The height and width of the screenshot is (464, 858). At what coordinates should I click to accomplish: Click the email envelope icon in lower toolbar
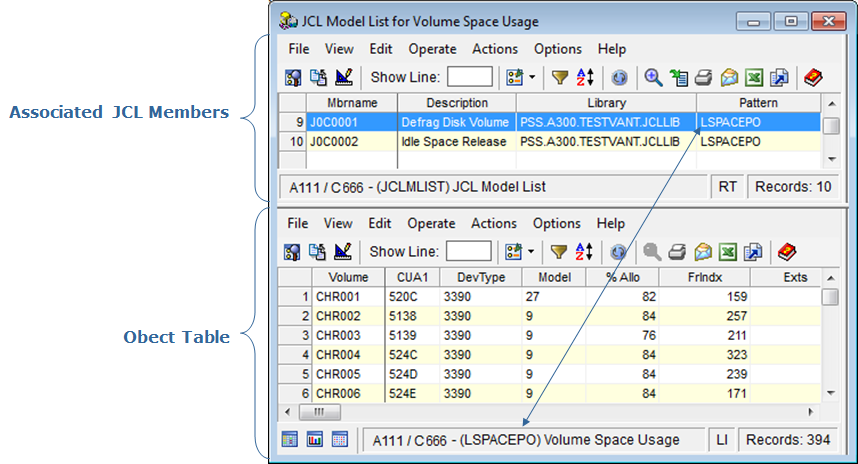coord(702,252)
